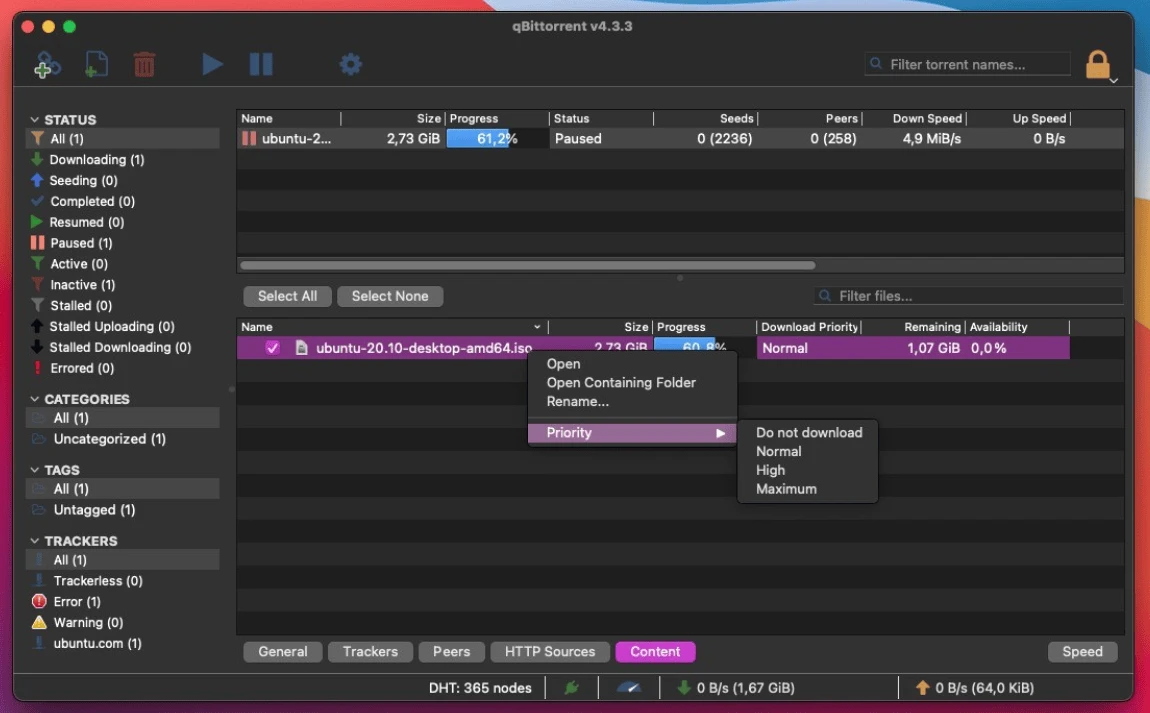Open Options via the gear icon

350,65
